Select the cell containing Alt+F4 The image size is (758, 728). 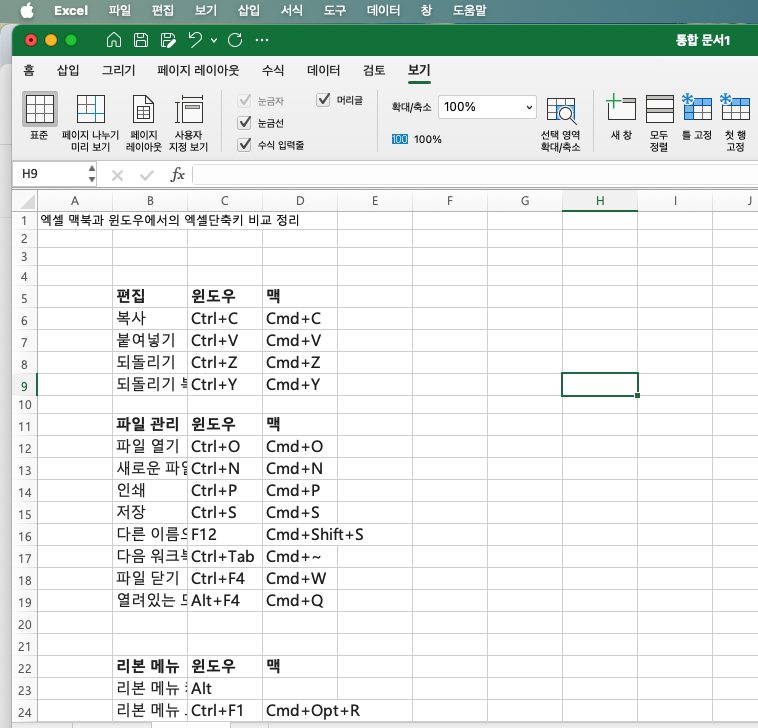225,601
